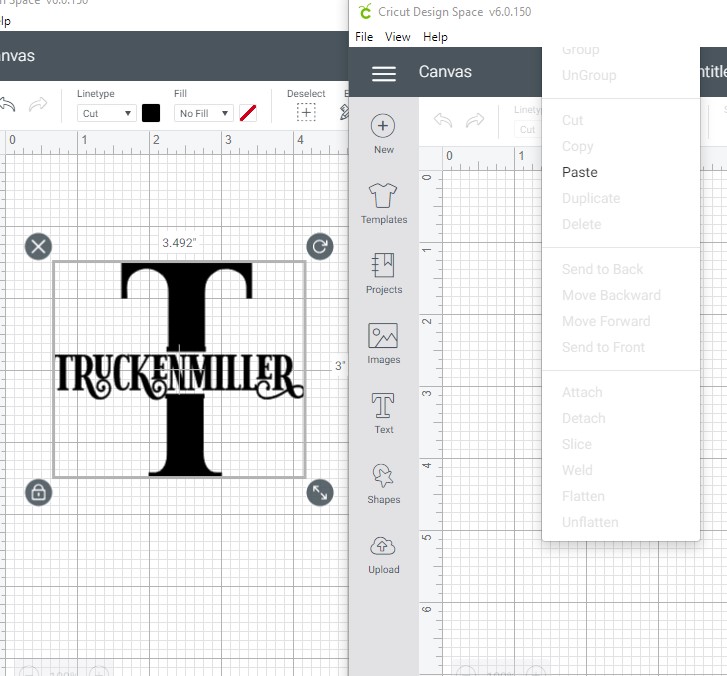The image size is (727, 676).
Task: Click the black linetype color swatch
Action: [151, 113]
